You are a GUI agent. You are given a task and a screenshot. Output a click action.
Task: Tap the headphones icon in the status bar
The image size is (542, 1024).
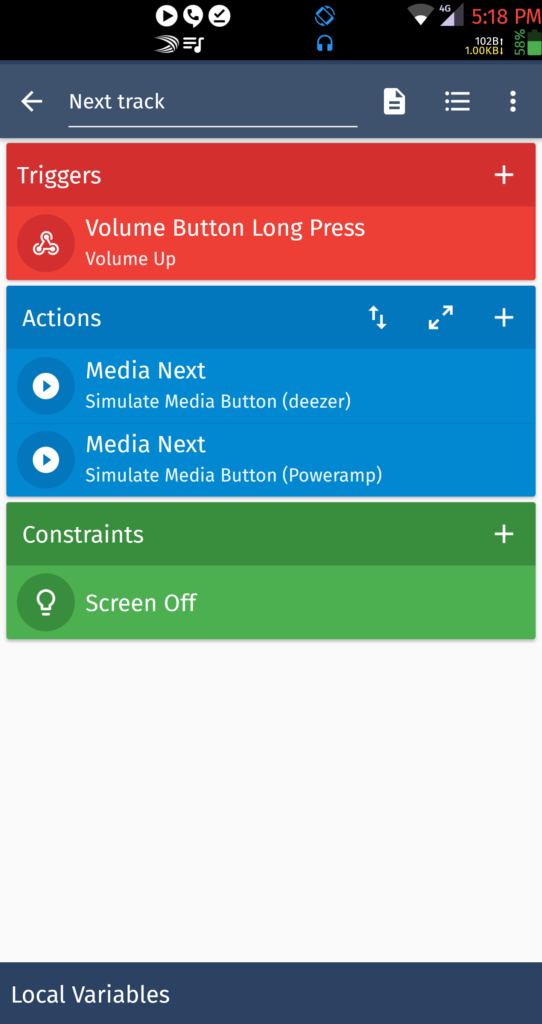pyautogui.click(x=325, y=43)
